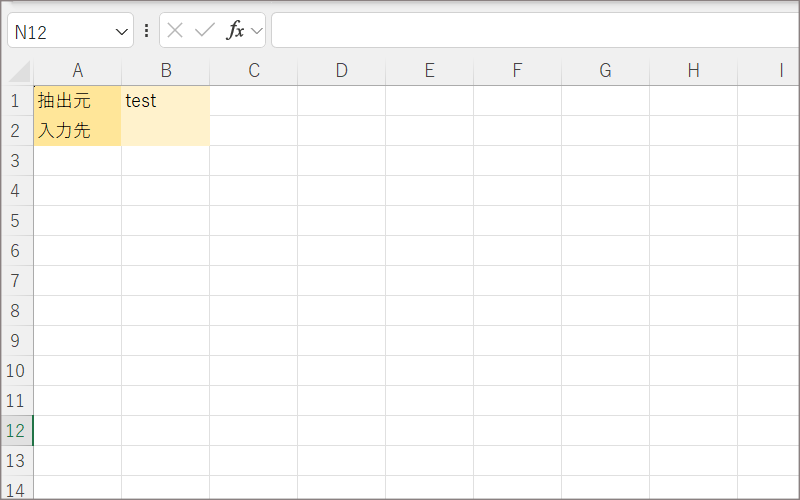
Task: Open the dropdown arrow next to fx
Action: tap(257, 31)
